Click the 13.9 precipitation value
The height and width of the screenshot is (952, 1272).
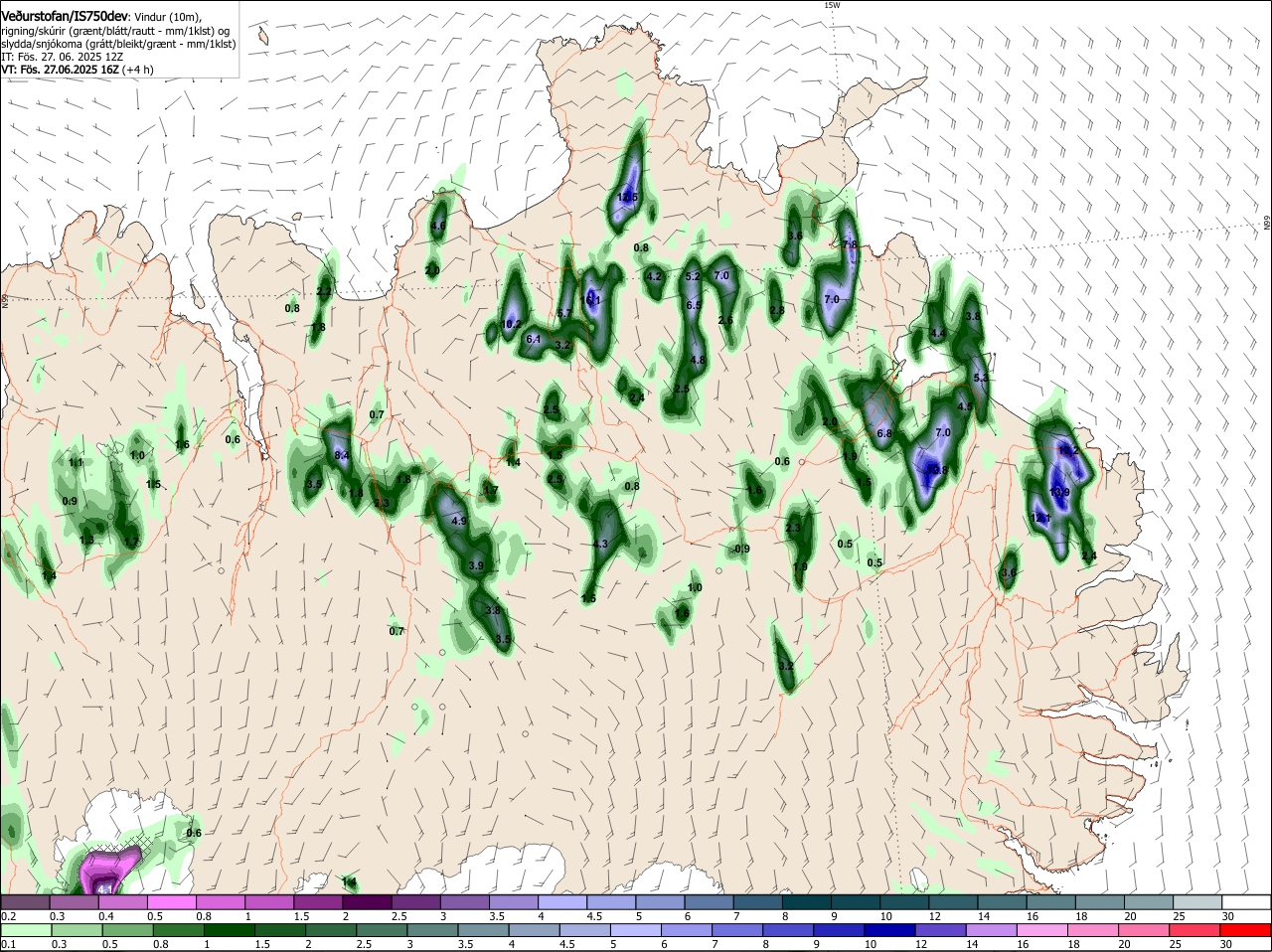(1059, 492)
